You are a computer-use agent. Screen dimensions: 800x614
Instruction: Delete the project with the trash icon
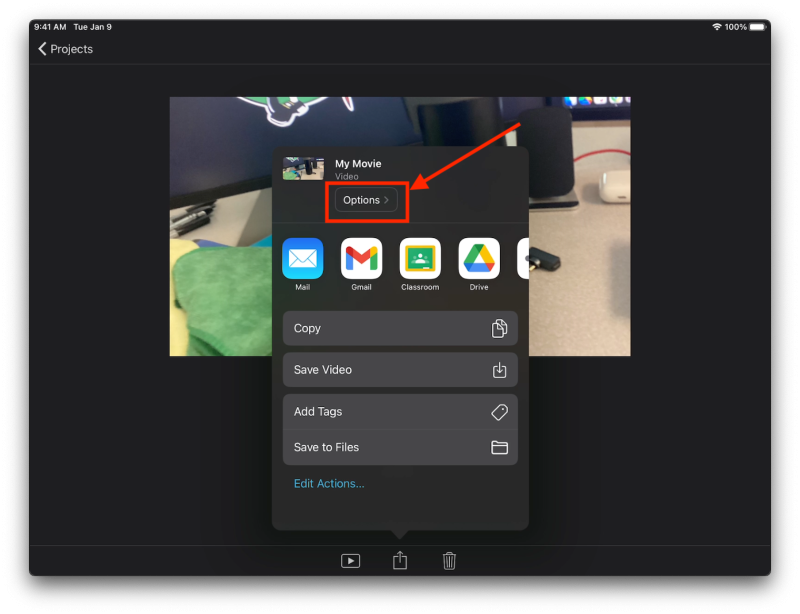point(450,561)
